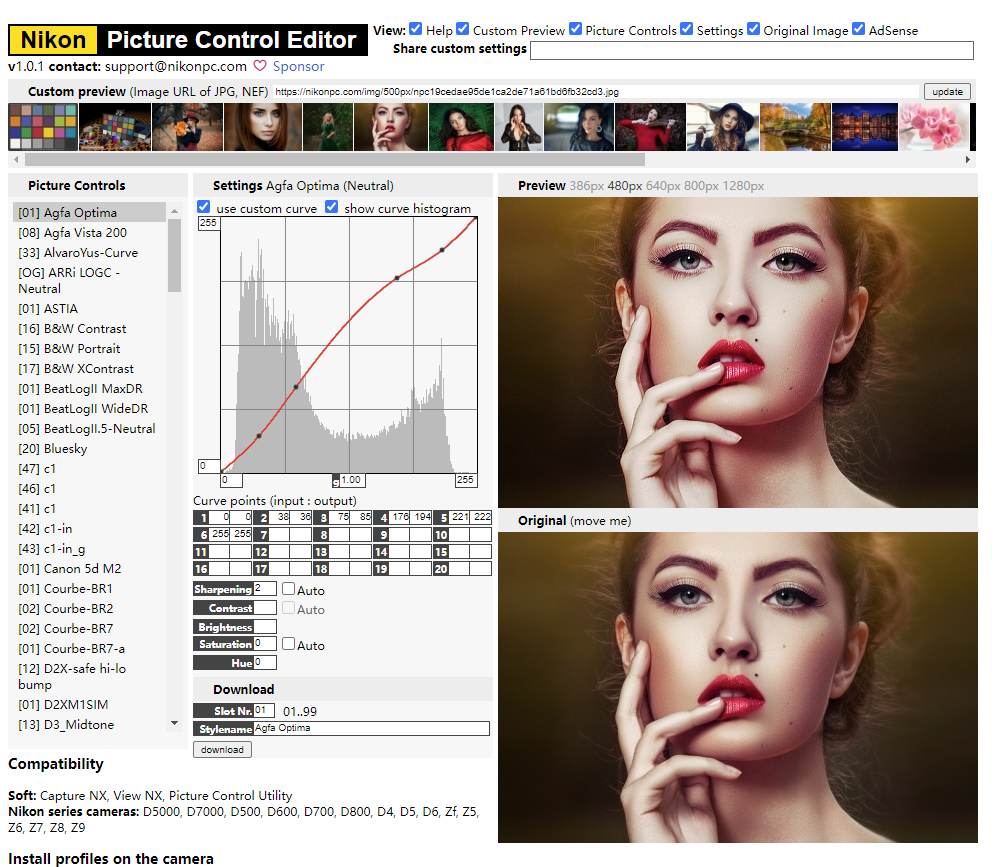Click curve point 5 output value field
Screen dimensions: 997x867
click(x=482, y=517)
